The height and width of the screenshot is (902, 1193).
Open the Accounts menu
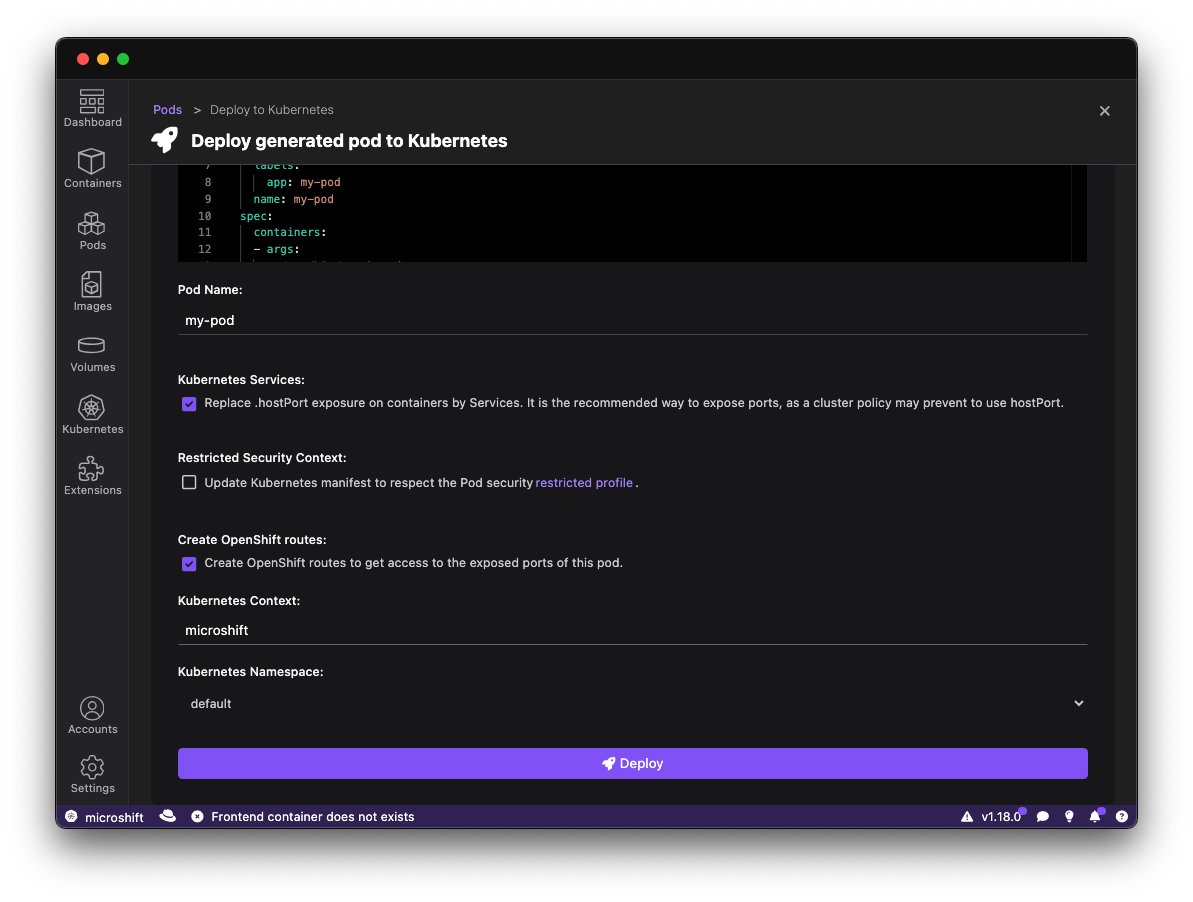[x=92, y=716]
